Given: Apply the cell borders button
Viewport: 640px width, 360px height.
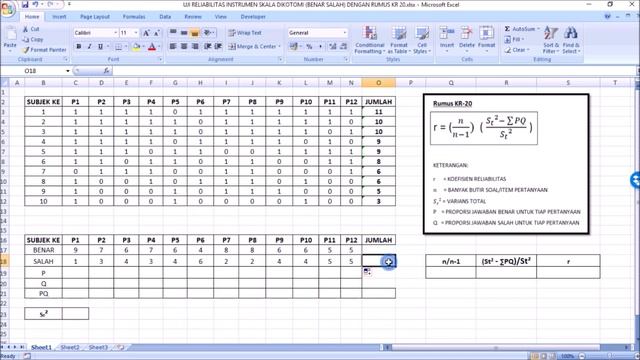Looking at the screenshot, I should pyautogui.click(x=118, y=47).
